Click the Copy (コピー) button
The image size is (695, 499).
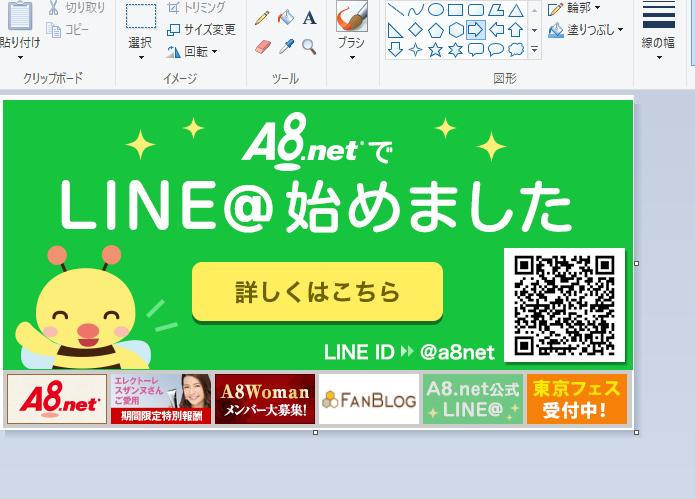(67, 30)
